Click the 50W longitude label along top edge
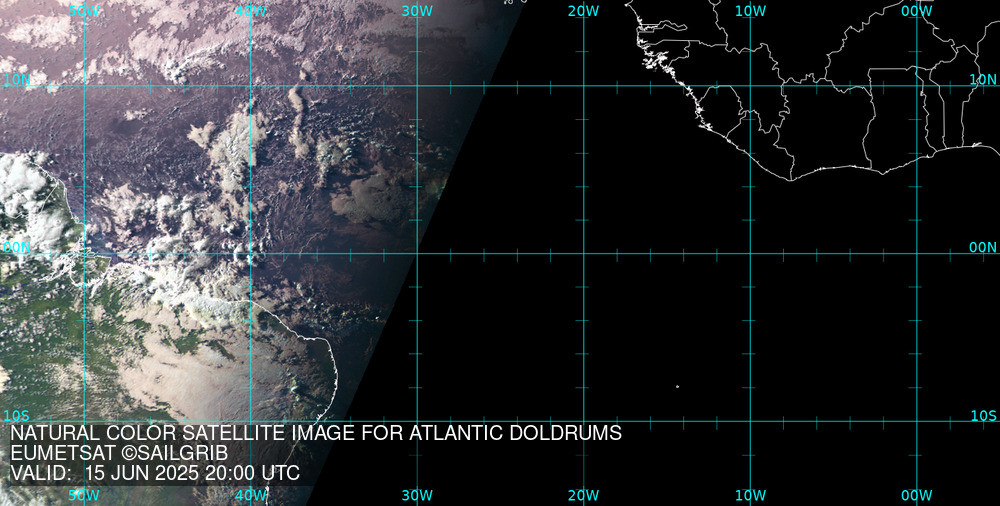 coord(84,11)
